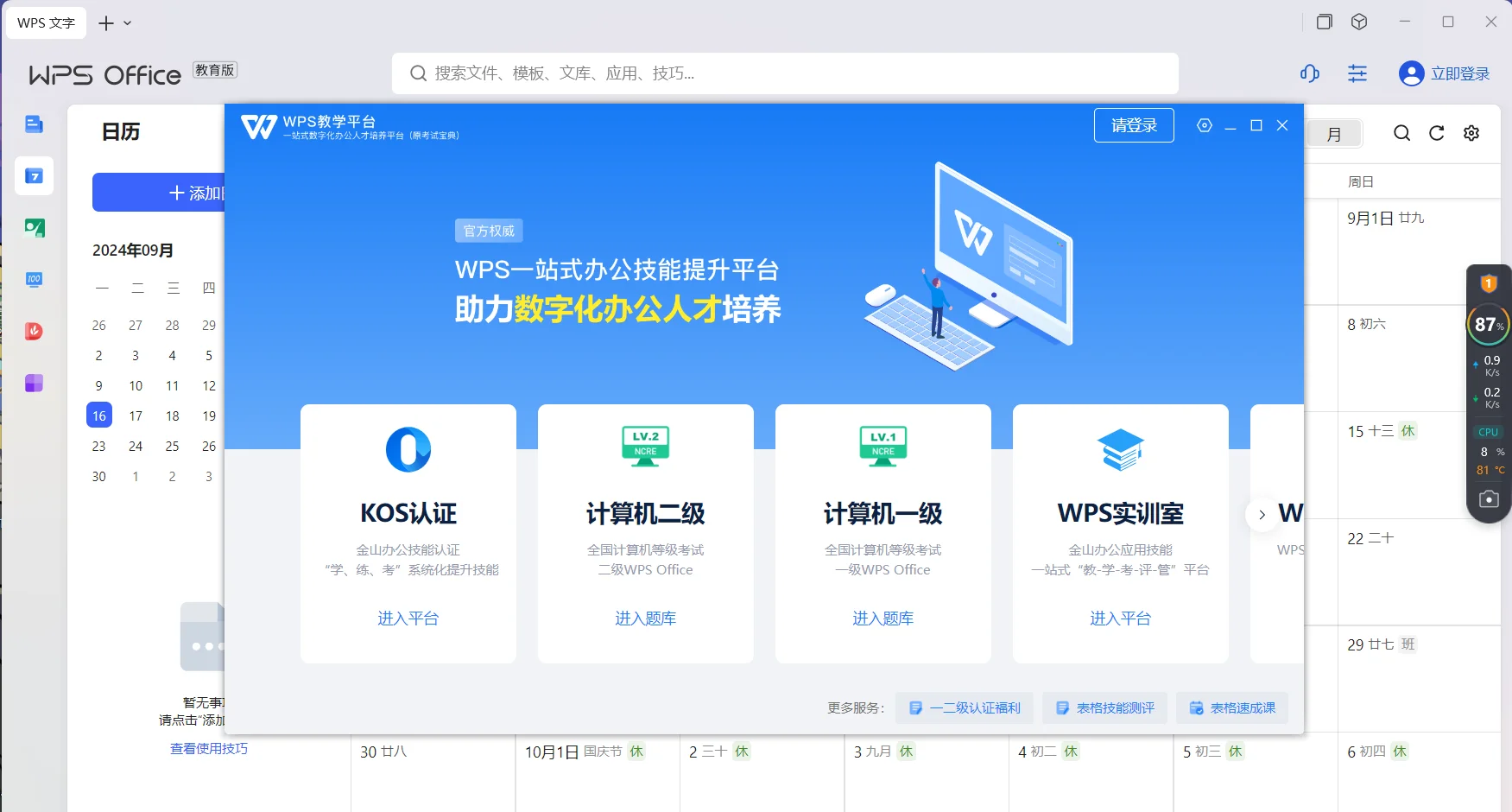The height and width of the screenshot is (812, 1512).
Task: Select date 30 in mini calendar
Action: [x=99, y=476]
